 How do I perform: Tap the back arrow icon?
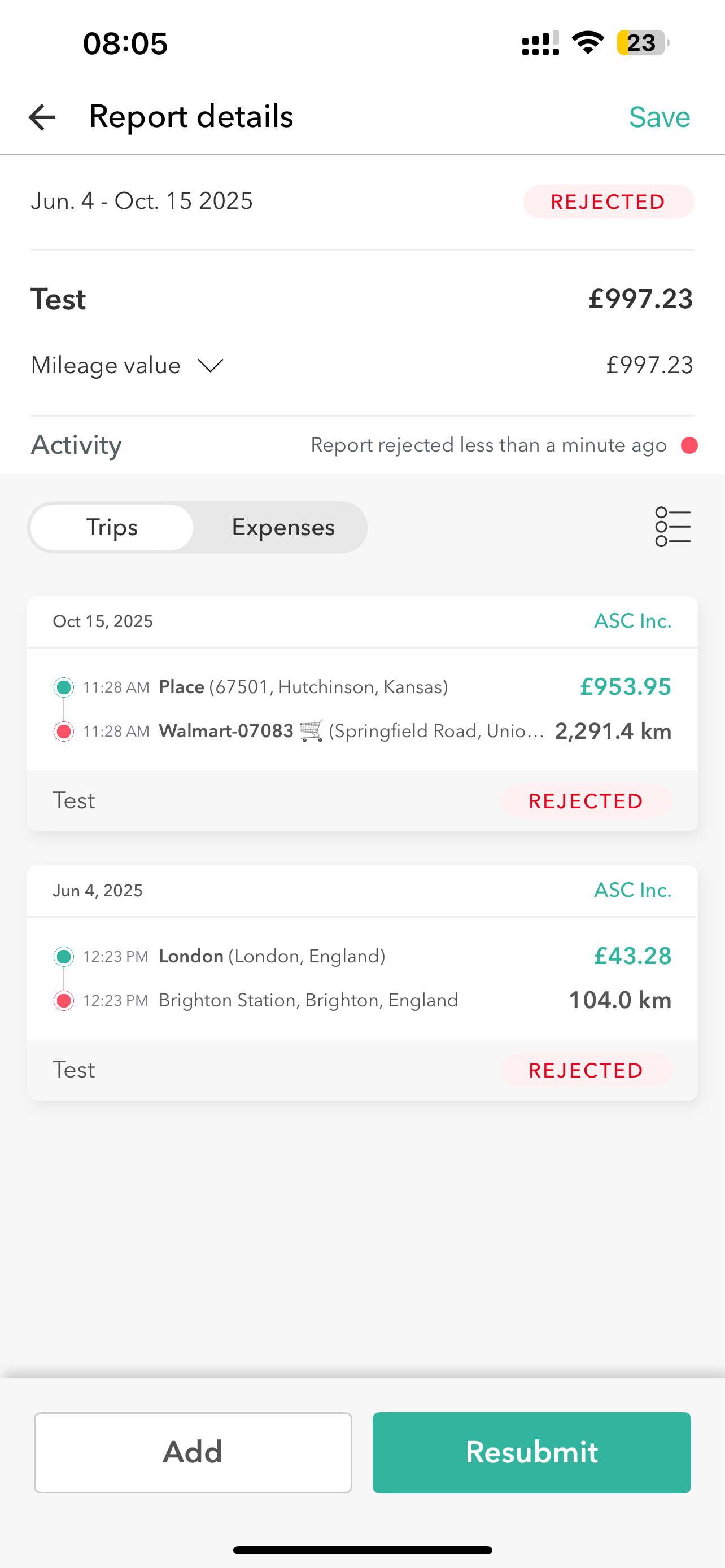[x=42, y=117]
